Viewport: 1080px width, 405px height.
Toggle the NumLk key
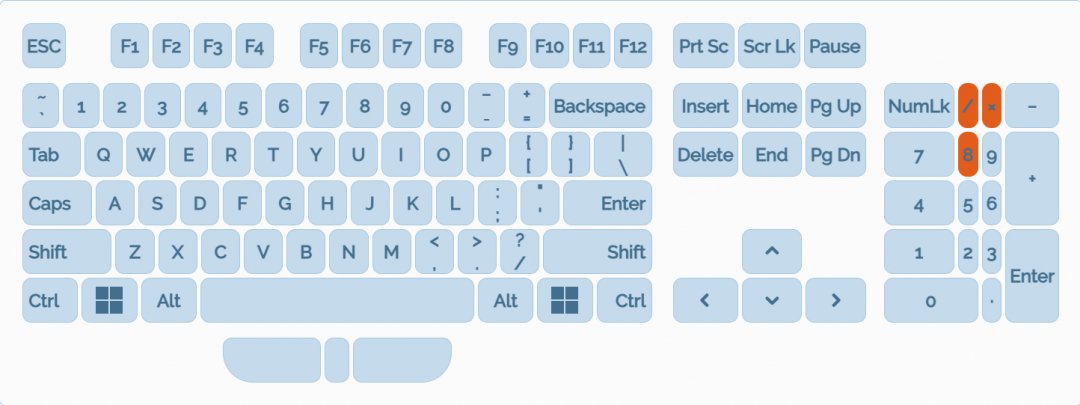[x=918, y=106]
